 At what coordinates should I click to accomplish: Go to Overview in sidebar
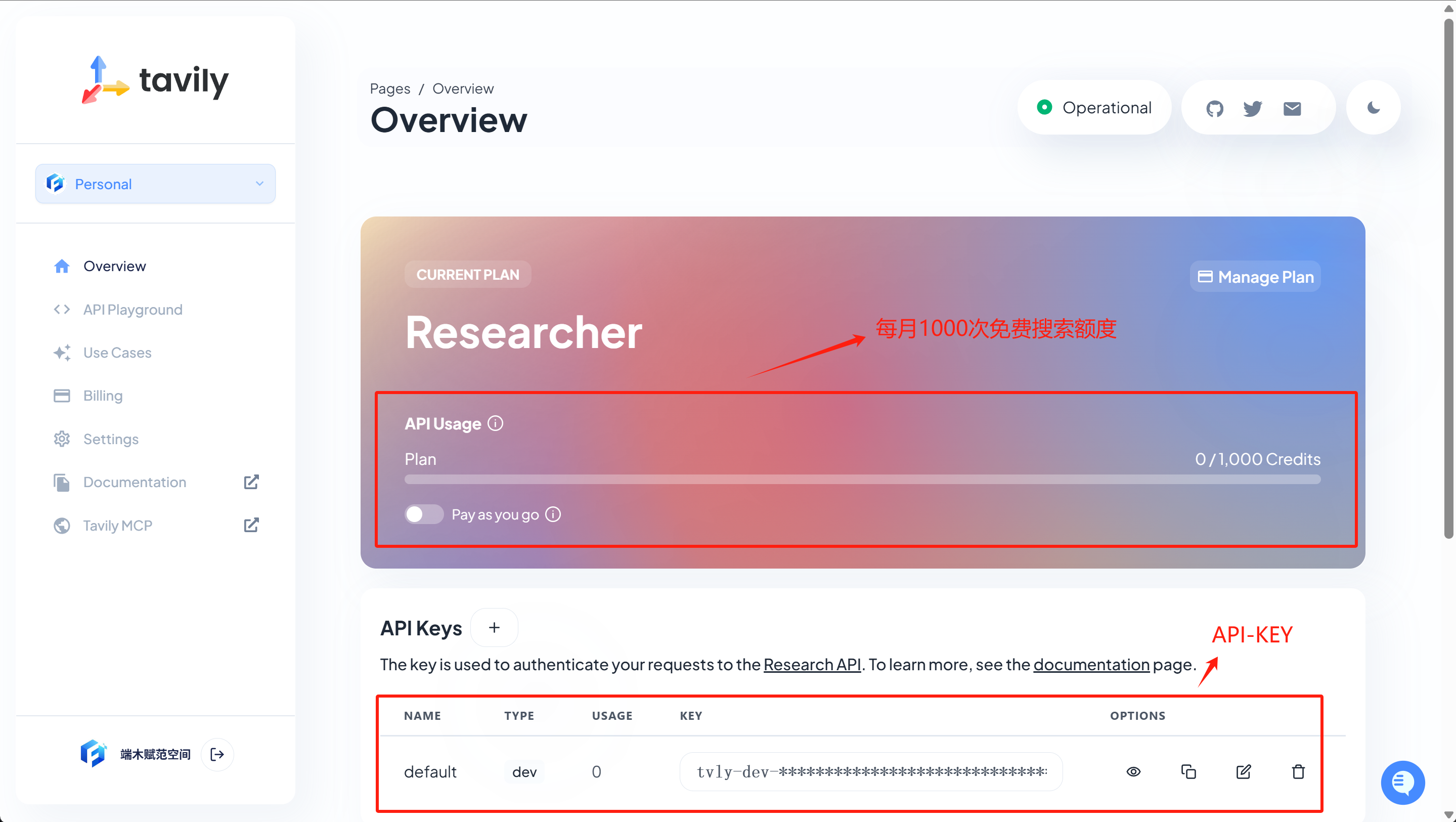(x=114, y=266)
